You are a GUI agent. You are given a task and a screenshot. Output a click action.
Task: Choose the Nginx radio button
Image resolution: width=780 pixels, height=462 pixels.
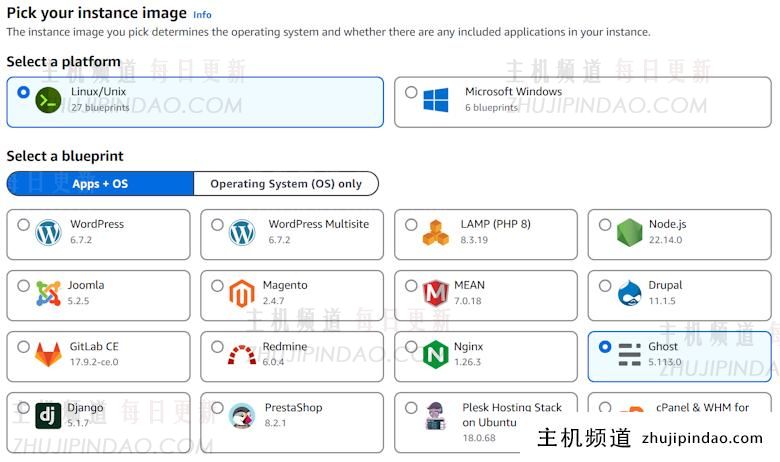click(x=411, y=347)
